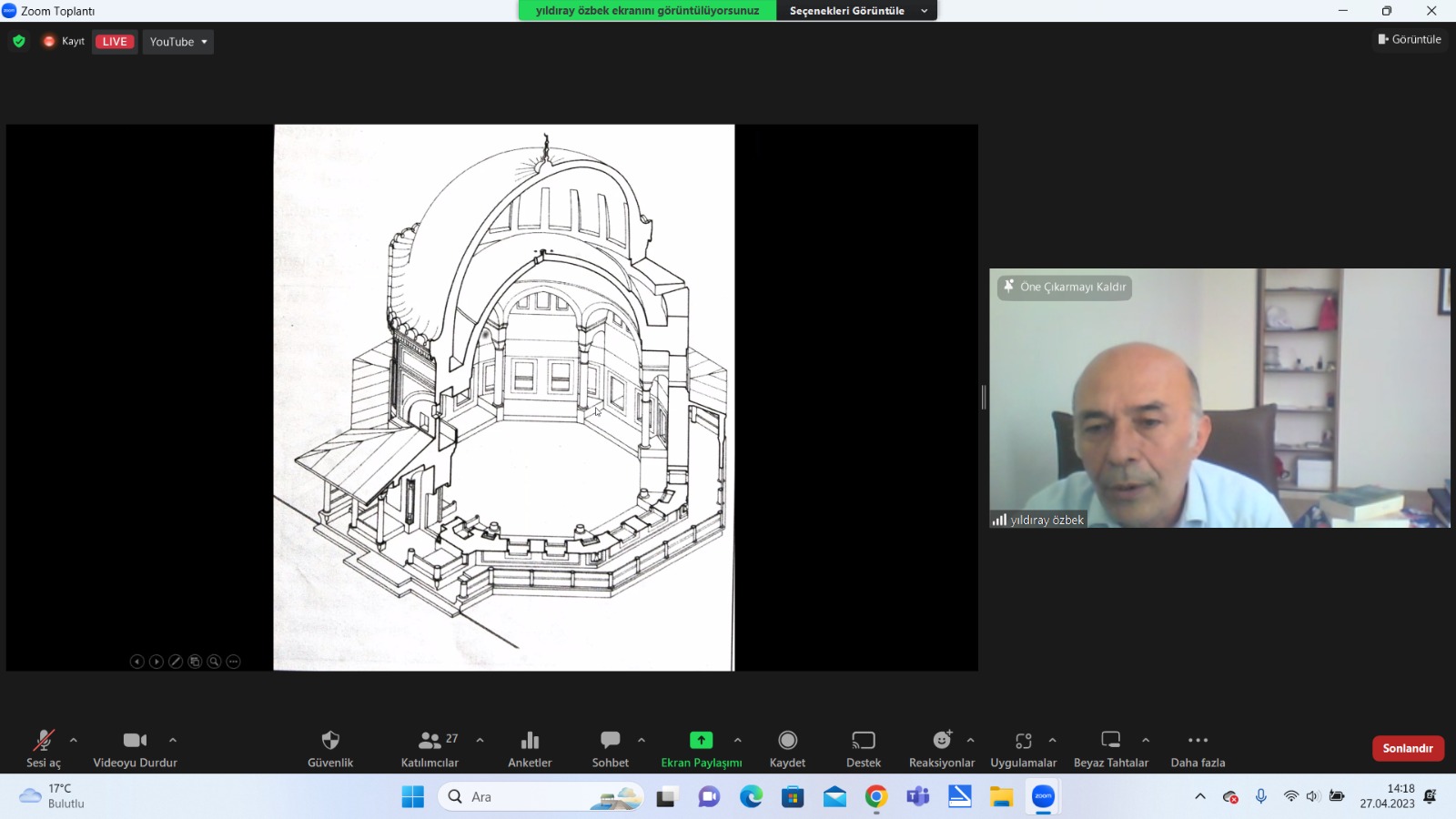Click the next slide arrow in slideshow
The width and height of the screenshot is (1456, 819).
pyautogui.click(x=157, y=662)
